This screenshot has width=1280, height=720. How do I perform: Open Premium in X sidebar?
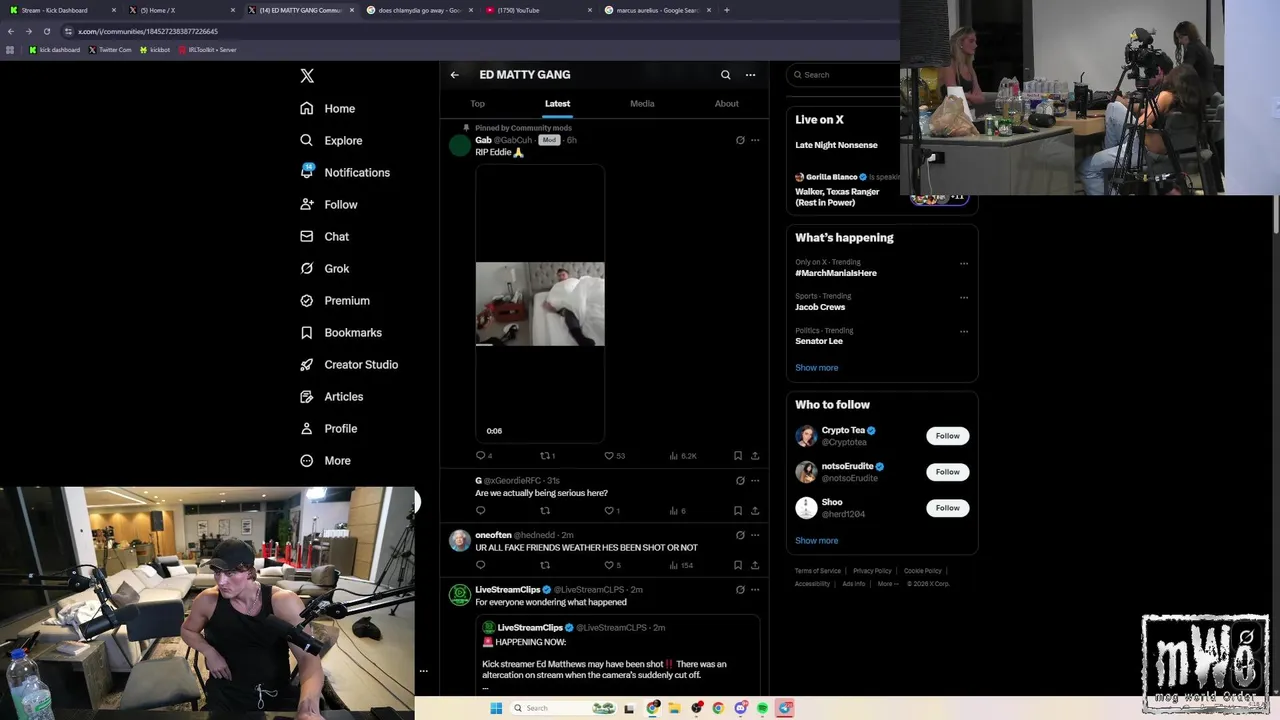[x=335, y=300]
